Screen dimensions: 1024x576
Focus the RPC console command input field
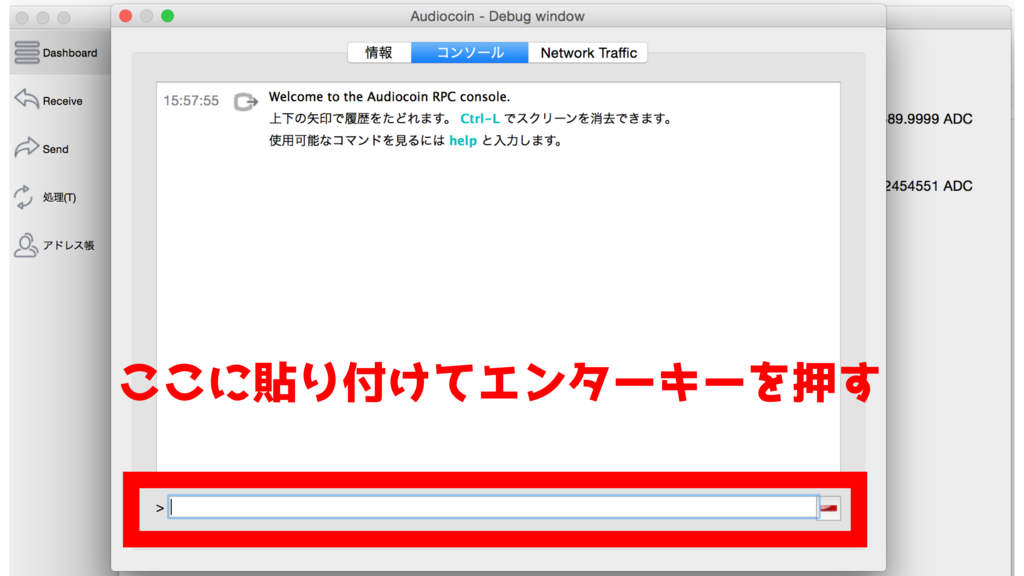click(x=493, y=507)
